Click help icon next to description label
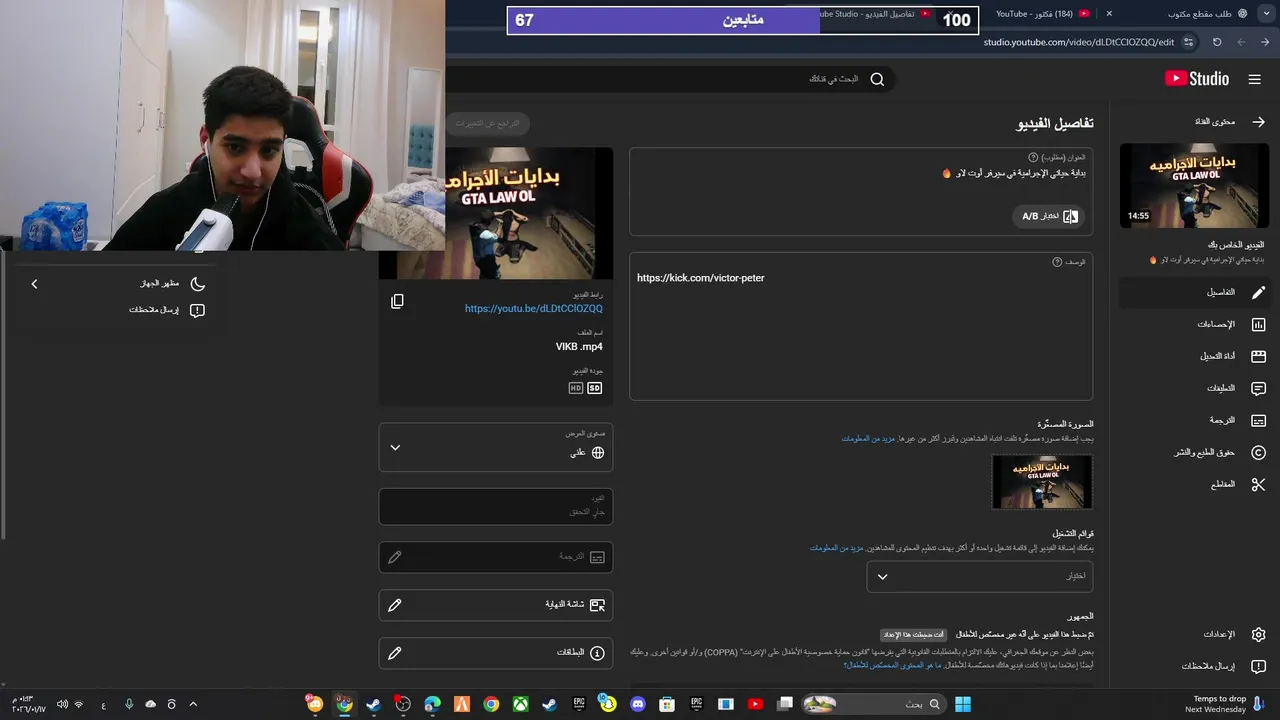This screenshot has width=1280, height=720. click(x=1057, y=262)
